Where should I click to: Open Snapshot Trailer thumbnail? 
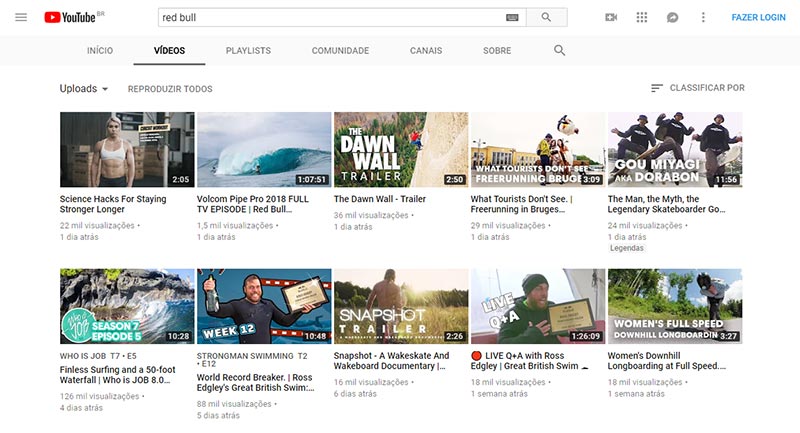[x=401, y=307]
